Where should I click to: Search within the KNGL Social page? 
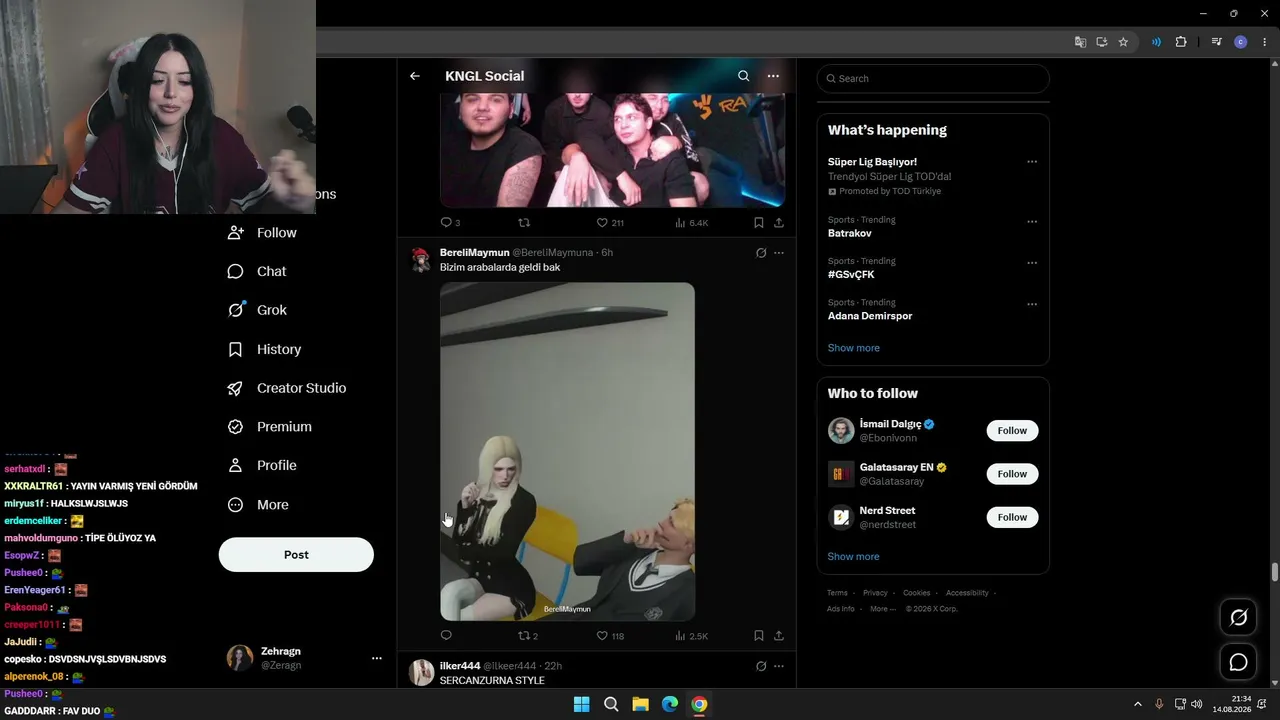(x=743, y=76)
